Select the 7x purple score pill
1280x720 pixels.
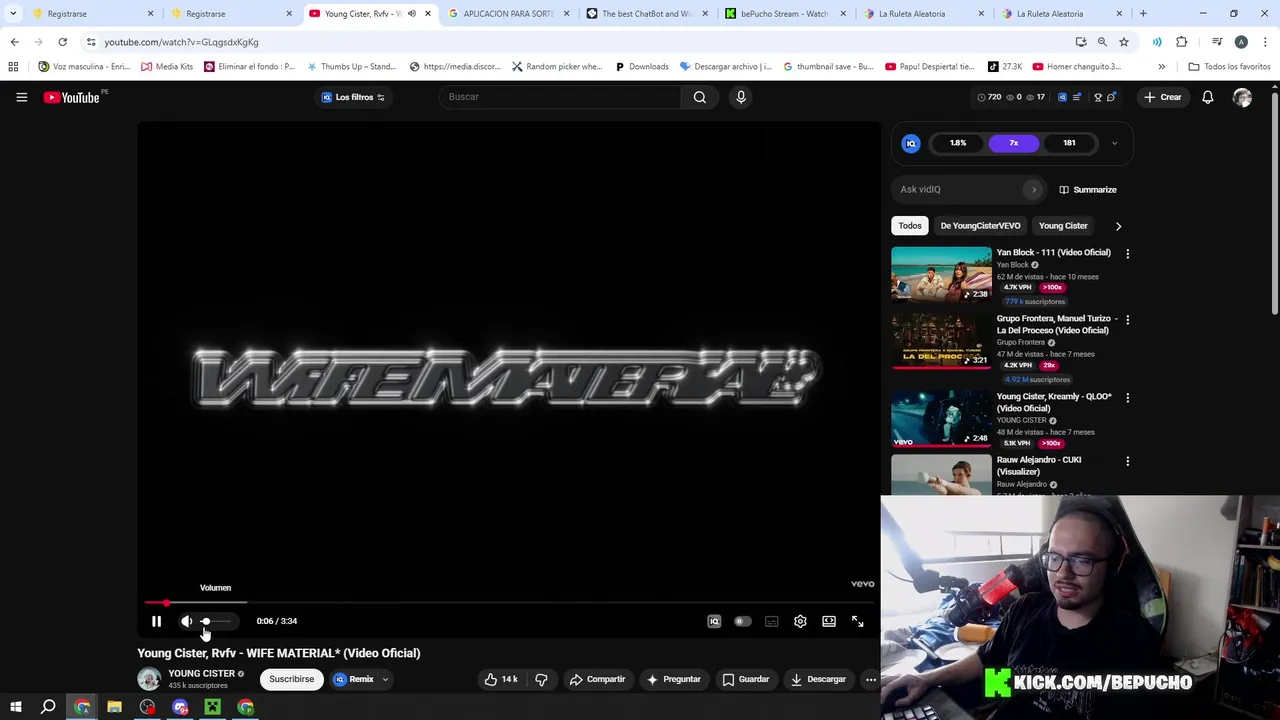point(1014,143)
